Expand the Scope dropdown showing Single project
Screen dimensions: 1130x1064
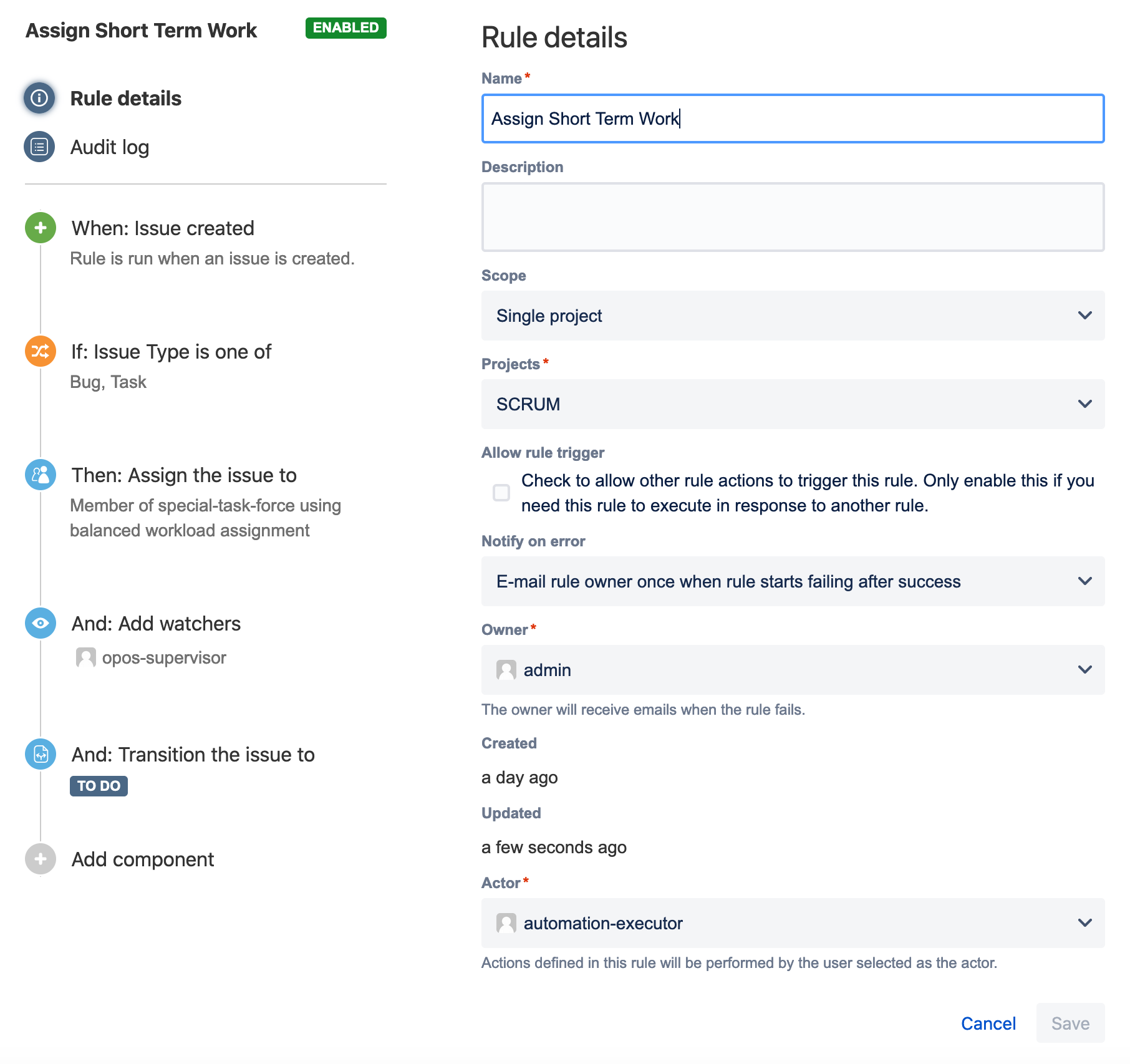pos(792,316)
